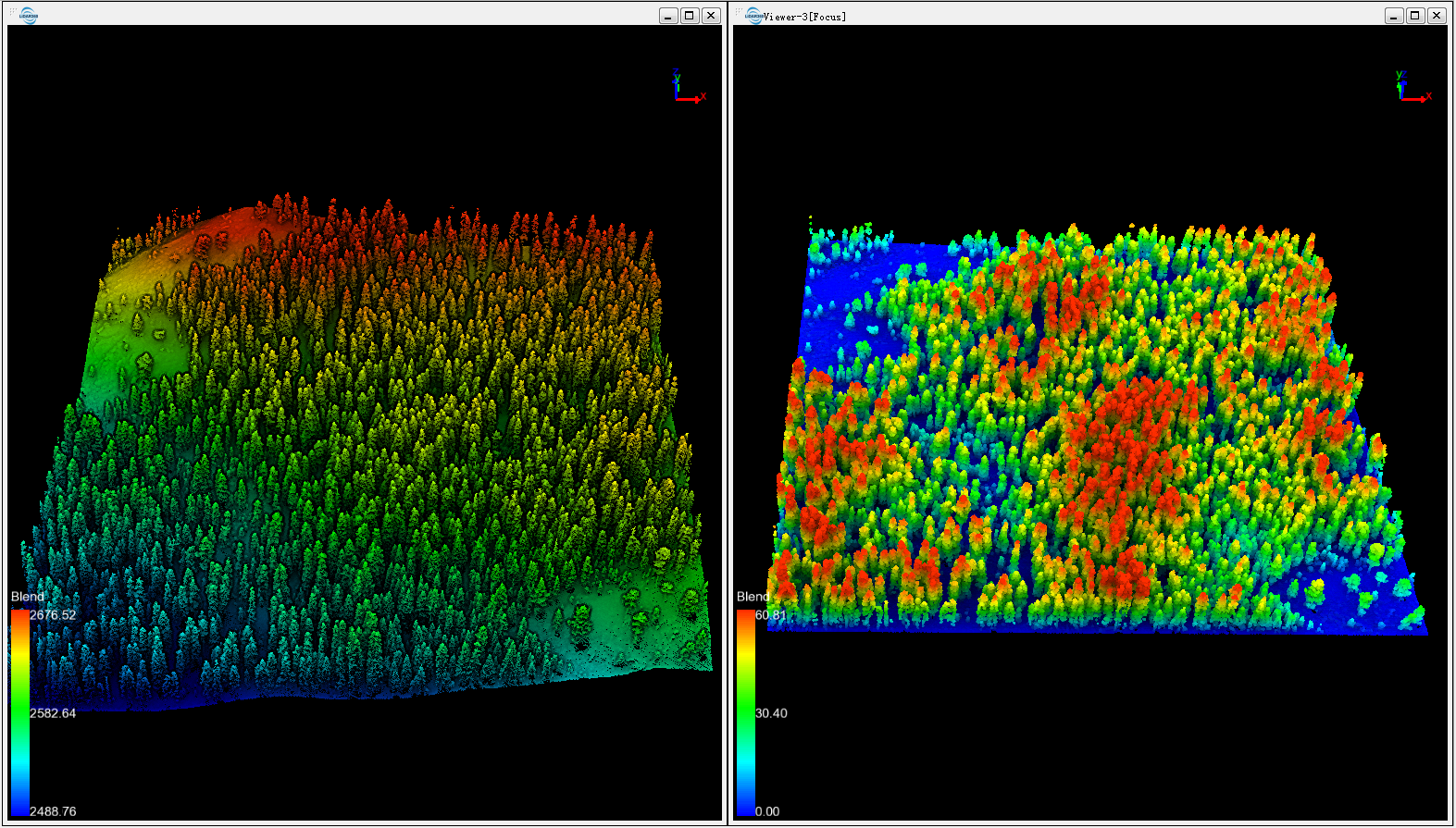
Task: Minimize the left viewer window
Action: click(668, 16)
